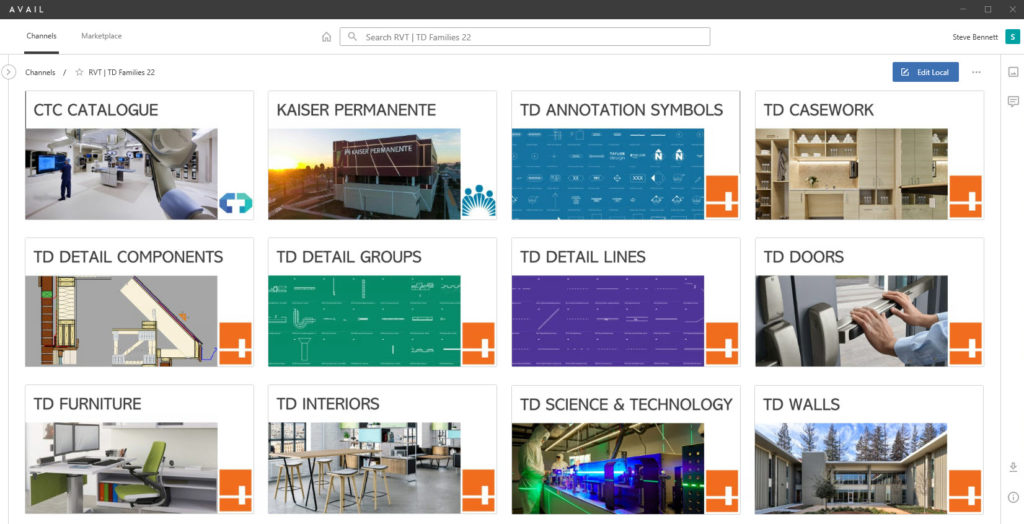Click orange logo on TD Doors card
1024x524 pixels.
pyautogui.click(x=966, y=344)
